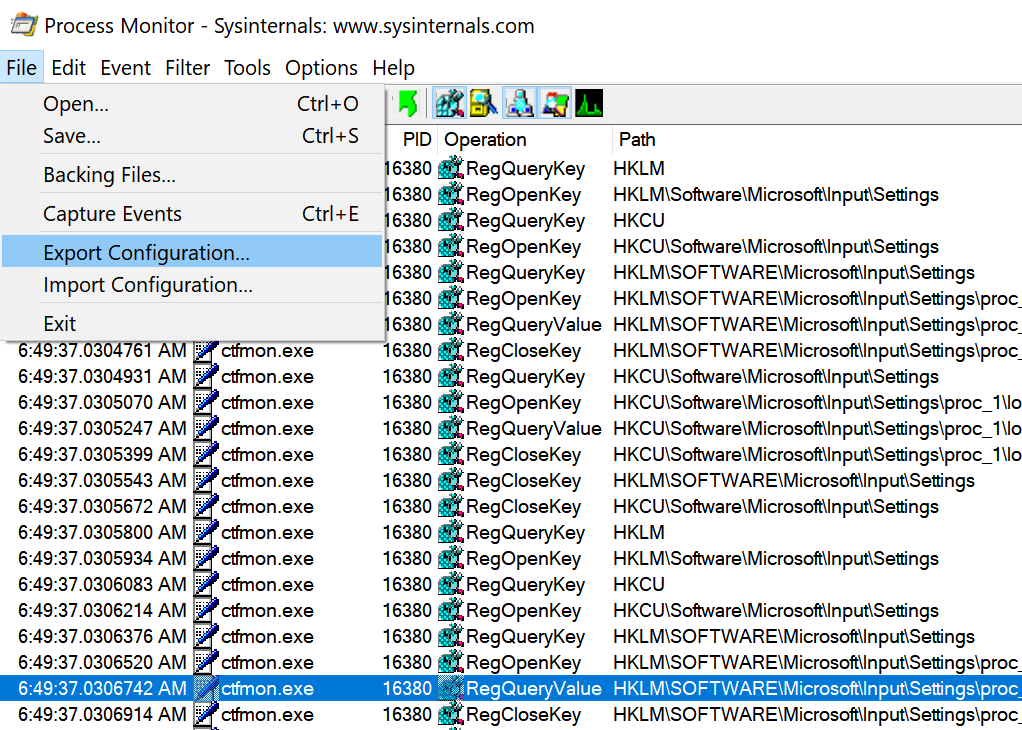Open the Options menu

click(x=321, y=68)
